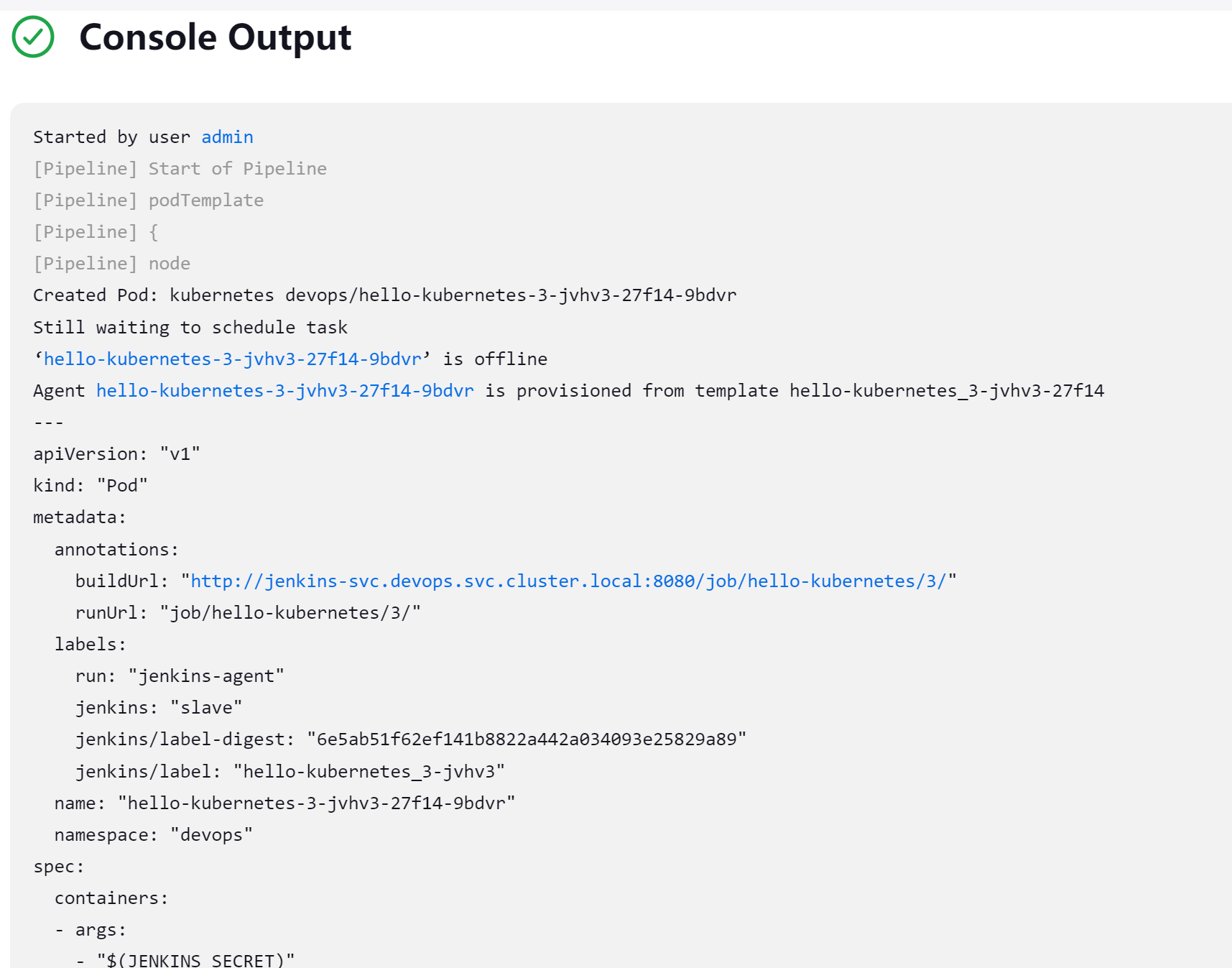This screenshot has width=1232, height=968.
Task: Open offline agent link hello-kubernetes-3-jvhv3-27f14-9bdvr
Action: 233,359
